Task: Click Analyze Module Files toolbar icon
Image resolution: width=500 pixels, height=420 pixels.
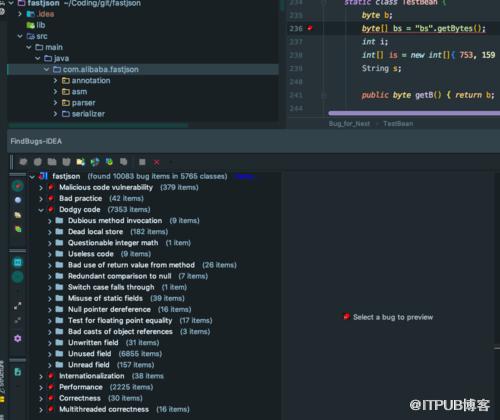Action: 66,162
